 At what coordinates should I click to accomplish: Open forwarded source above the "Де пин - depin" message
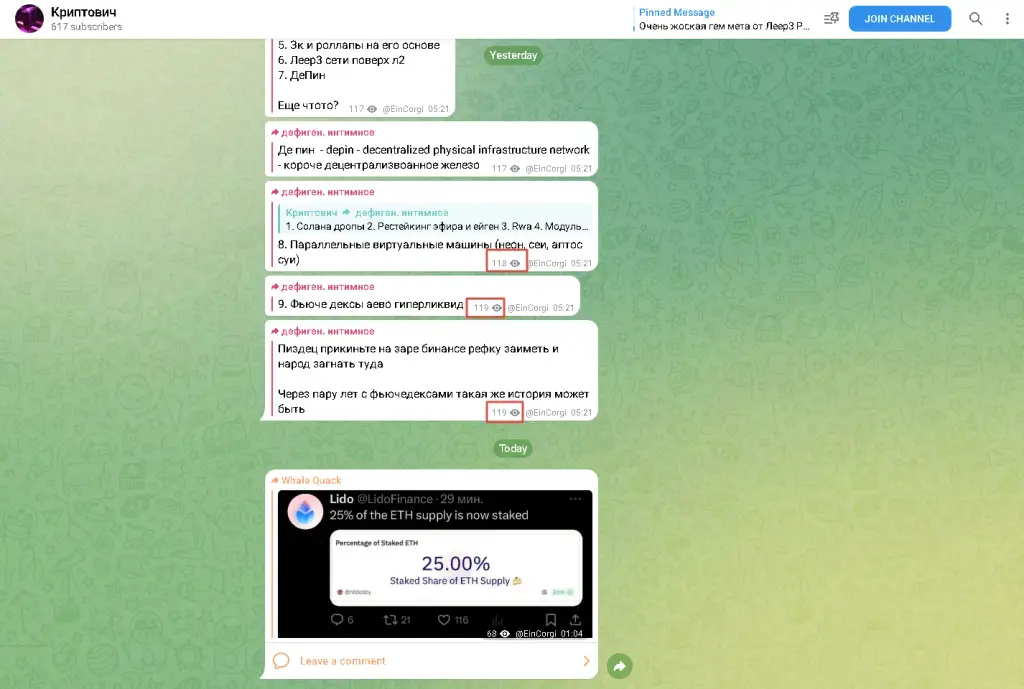(x=323, y=133)
